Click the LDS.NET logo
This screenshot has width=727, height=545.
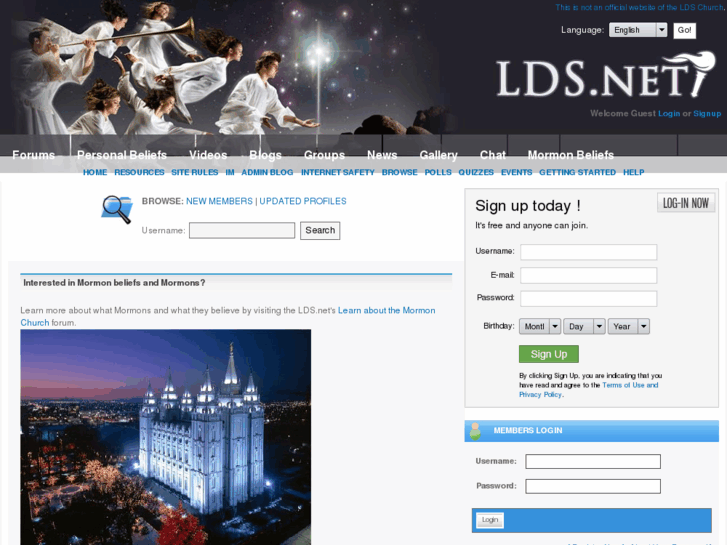pyautogui.click(x=606, y=75)
